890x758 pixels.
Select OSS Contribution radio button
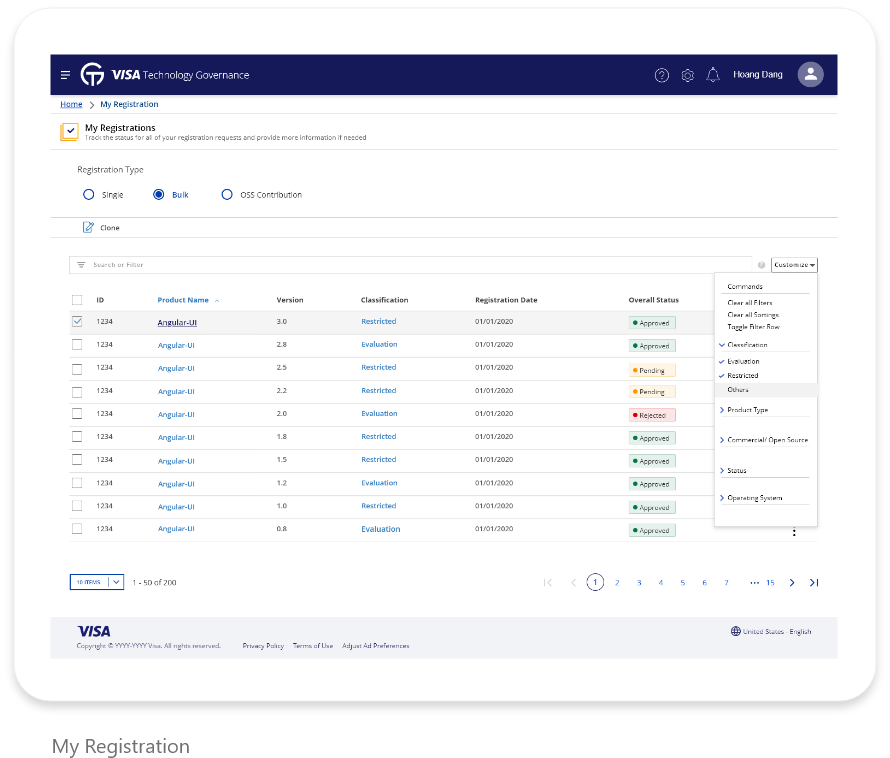[x=227, y=195]
